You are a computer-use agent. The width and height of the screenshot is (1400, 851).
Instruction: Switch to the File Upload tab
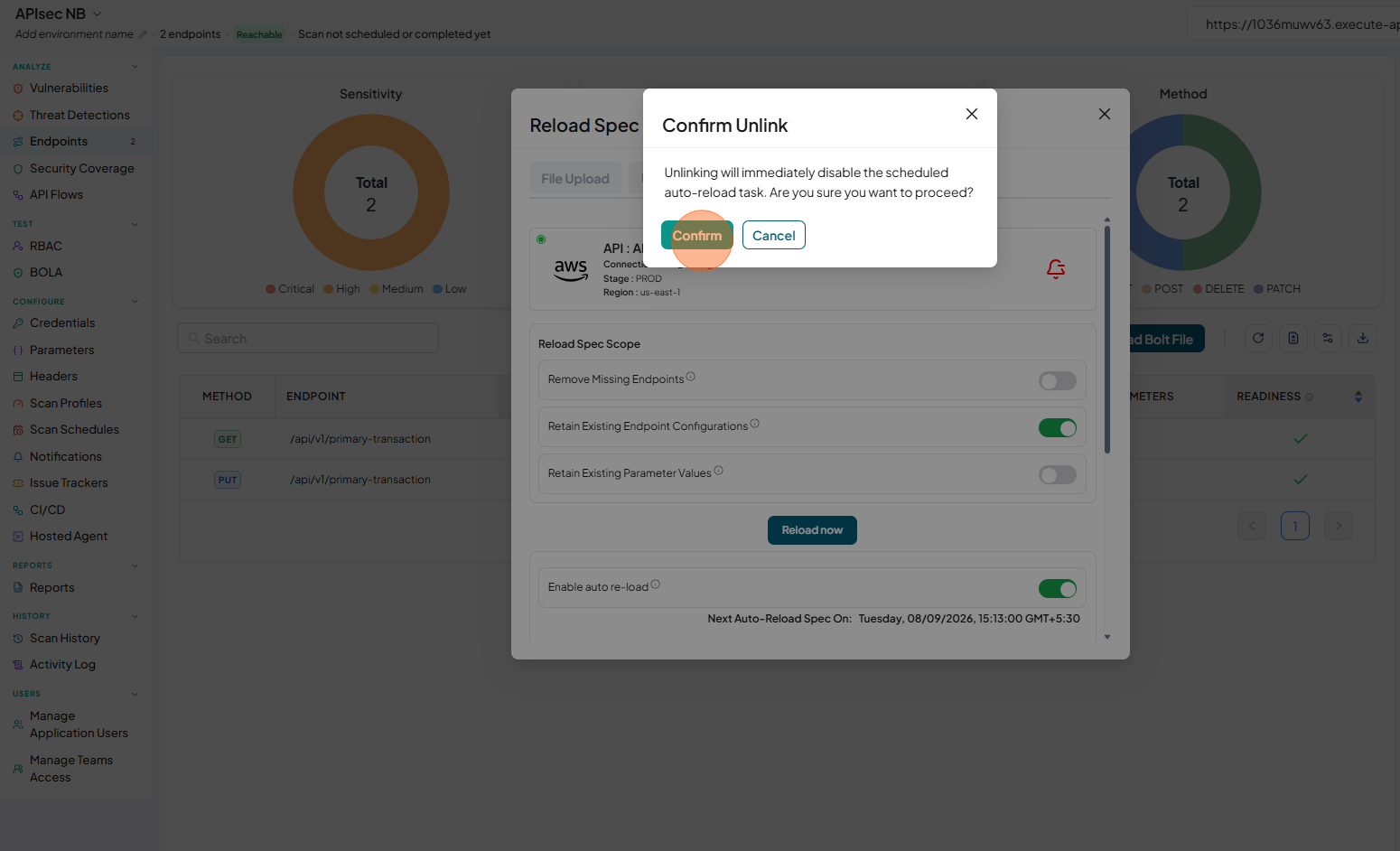(575, 179)
